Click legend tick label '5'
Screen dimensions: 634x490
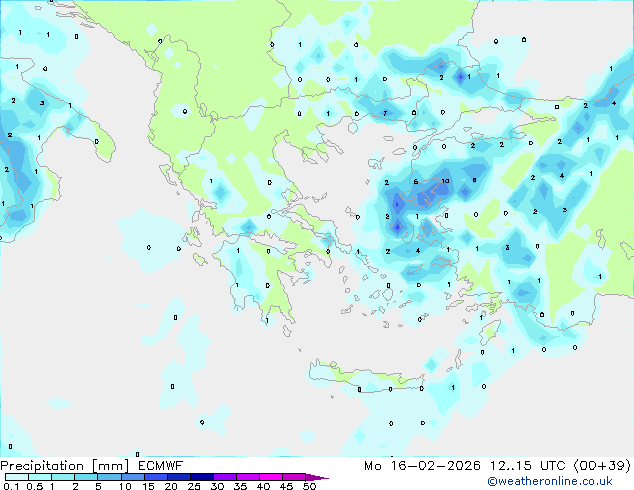point(98,486)
